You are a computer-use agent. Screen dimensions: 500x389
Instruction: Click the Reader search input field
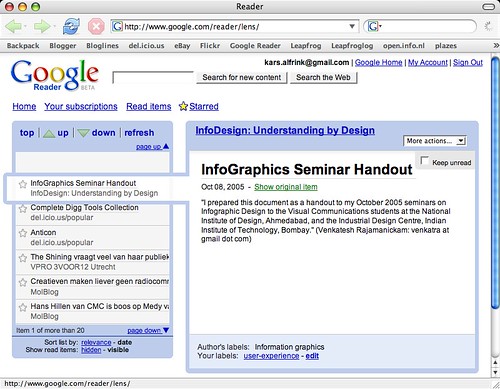click(x=153, y=77)
